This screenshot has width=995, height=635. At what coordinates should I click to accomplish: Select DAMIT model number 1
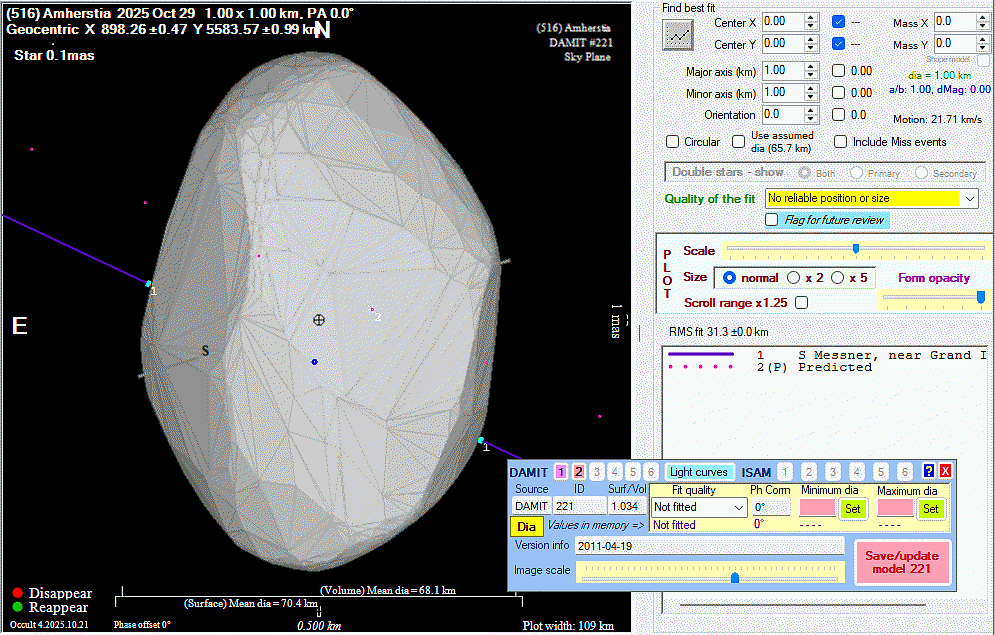pos(560,472)
